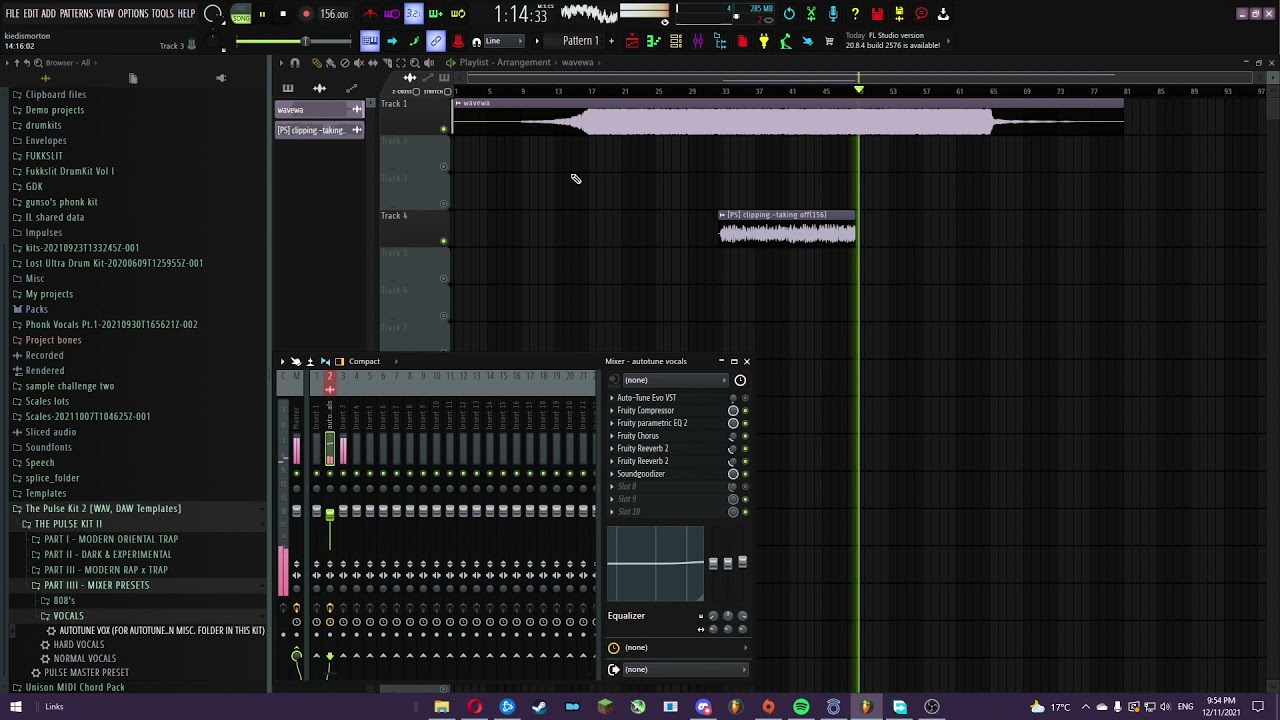The width and height of the screenshot is (1280, 720).
Task: Select the Slip tool in the playlist
Action: click(373, 63)
